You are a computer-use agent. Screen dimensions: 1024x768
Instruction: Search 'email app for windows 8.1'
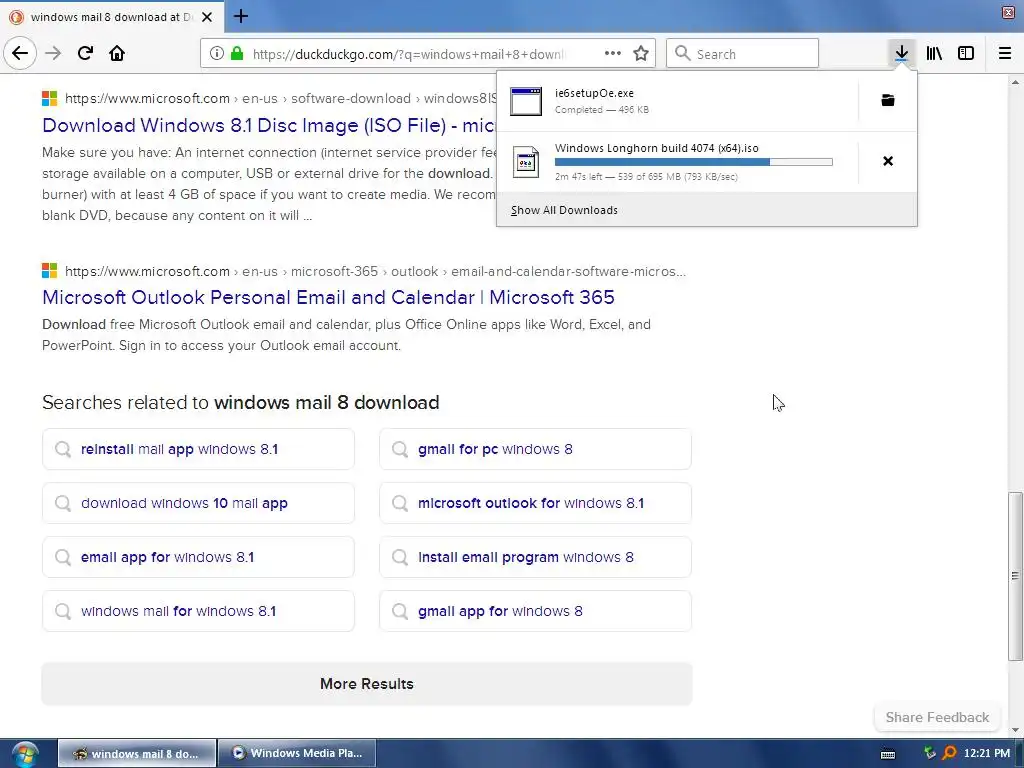click(x=198, y=557)
